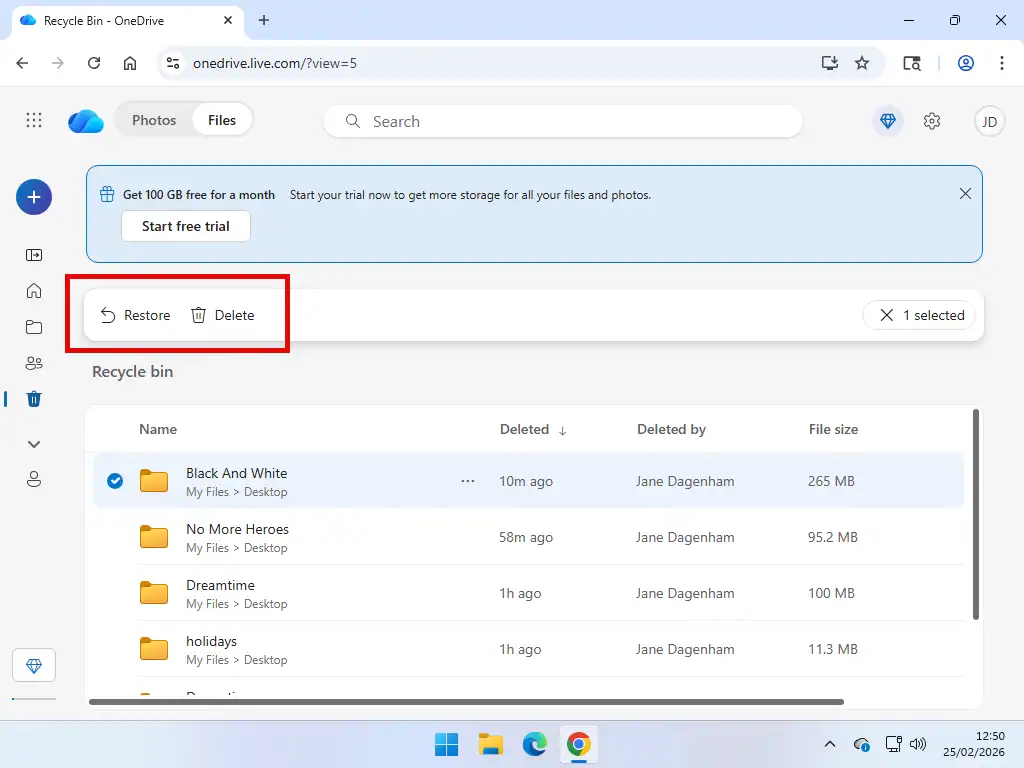Open Home from the OneDrive sidebar
This screenshot has height=768, width=1024.
[x=34, y=291]
